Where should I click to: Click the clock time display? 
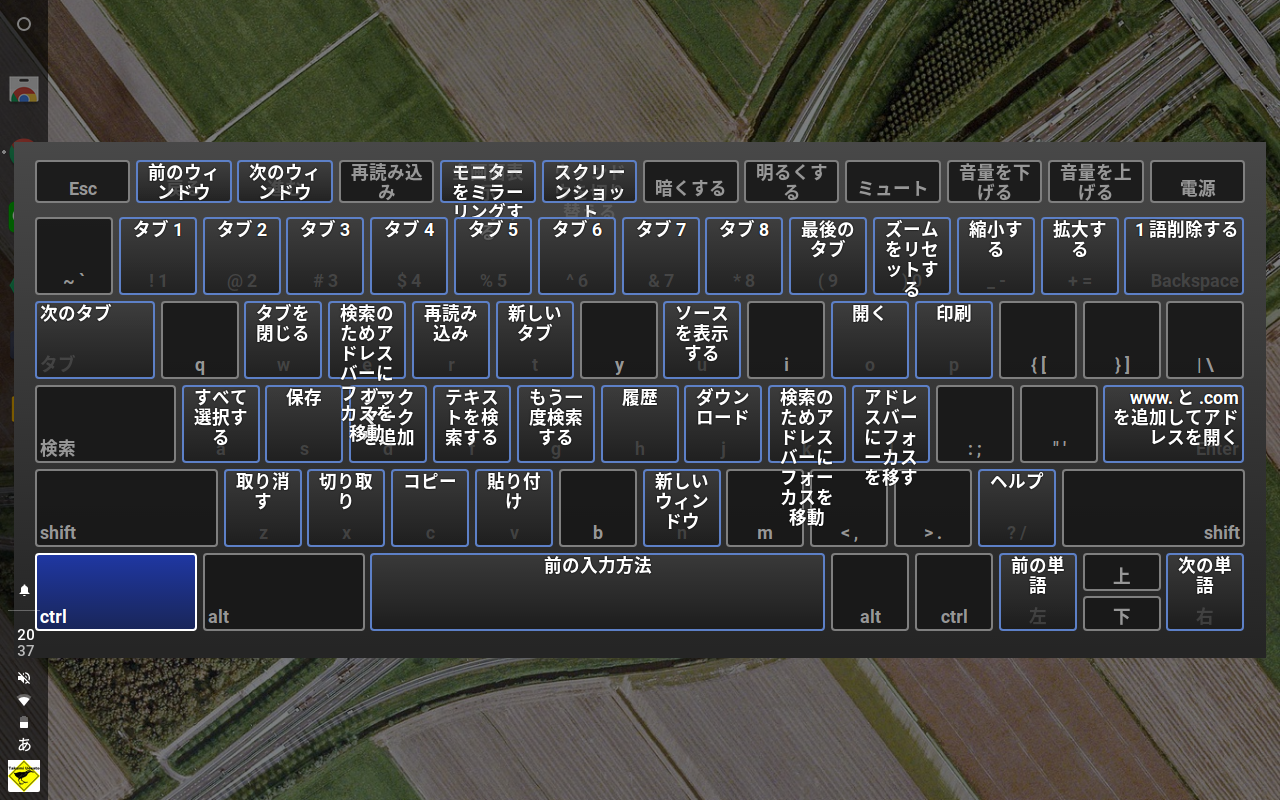[25, 643]
